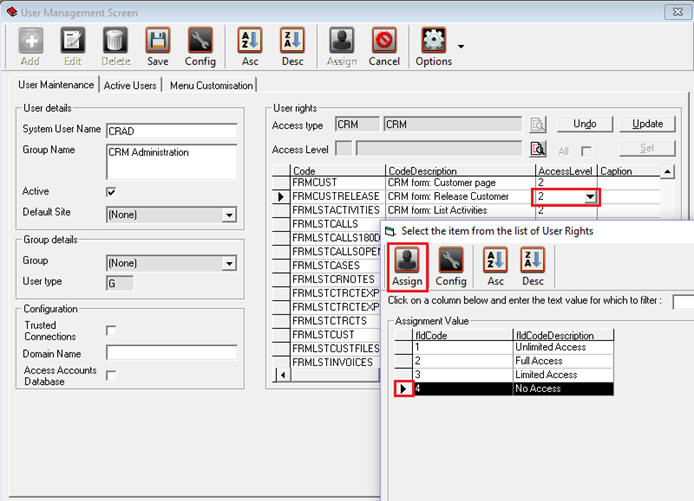Open the Group dropdown
This screenshot has height=501, width=694.
(229, 263)
